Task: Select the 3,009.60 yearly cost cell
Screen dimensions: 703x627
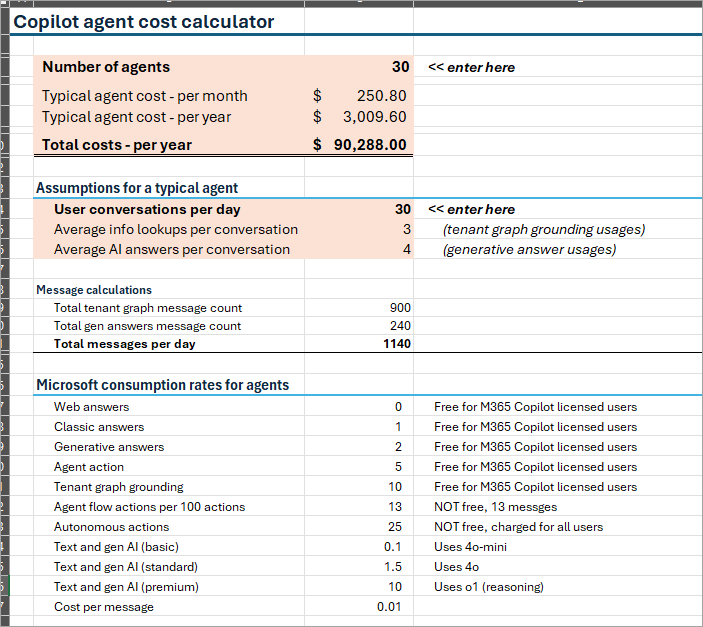Action: pos(374,117)
